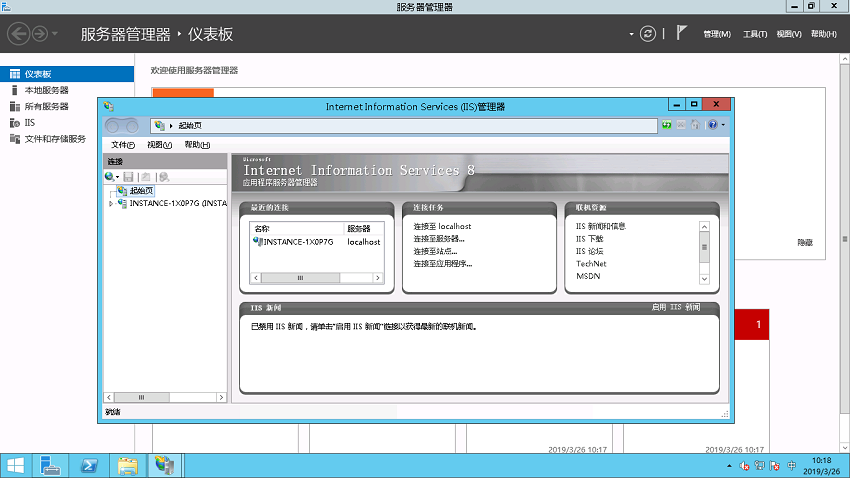This screenshot has height=478, width=850.
Task: Click 连接至应用程序... link
Action: click(x=443, y=263)
